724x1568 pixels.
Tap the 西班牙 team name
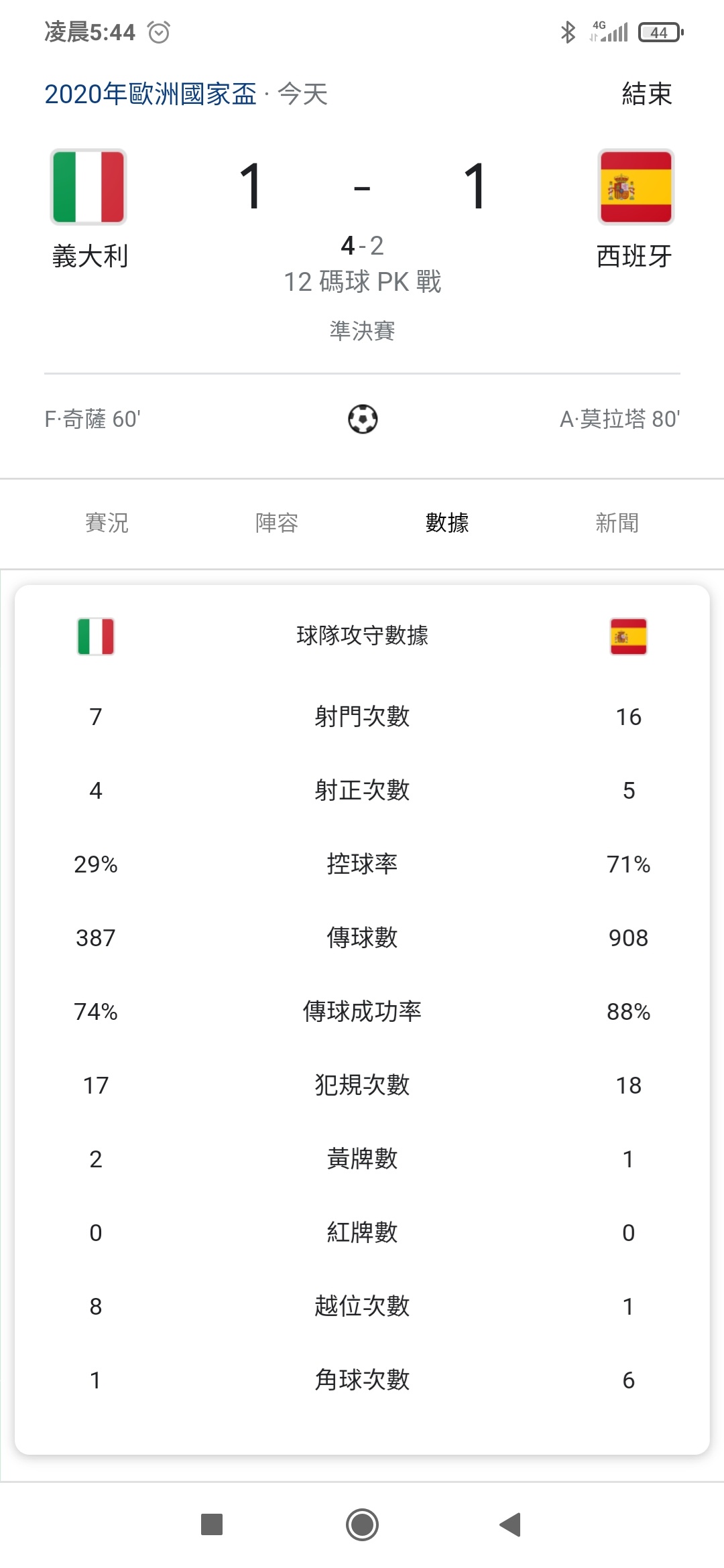(x=634, y=256)
